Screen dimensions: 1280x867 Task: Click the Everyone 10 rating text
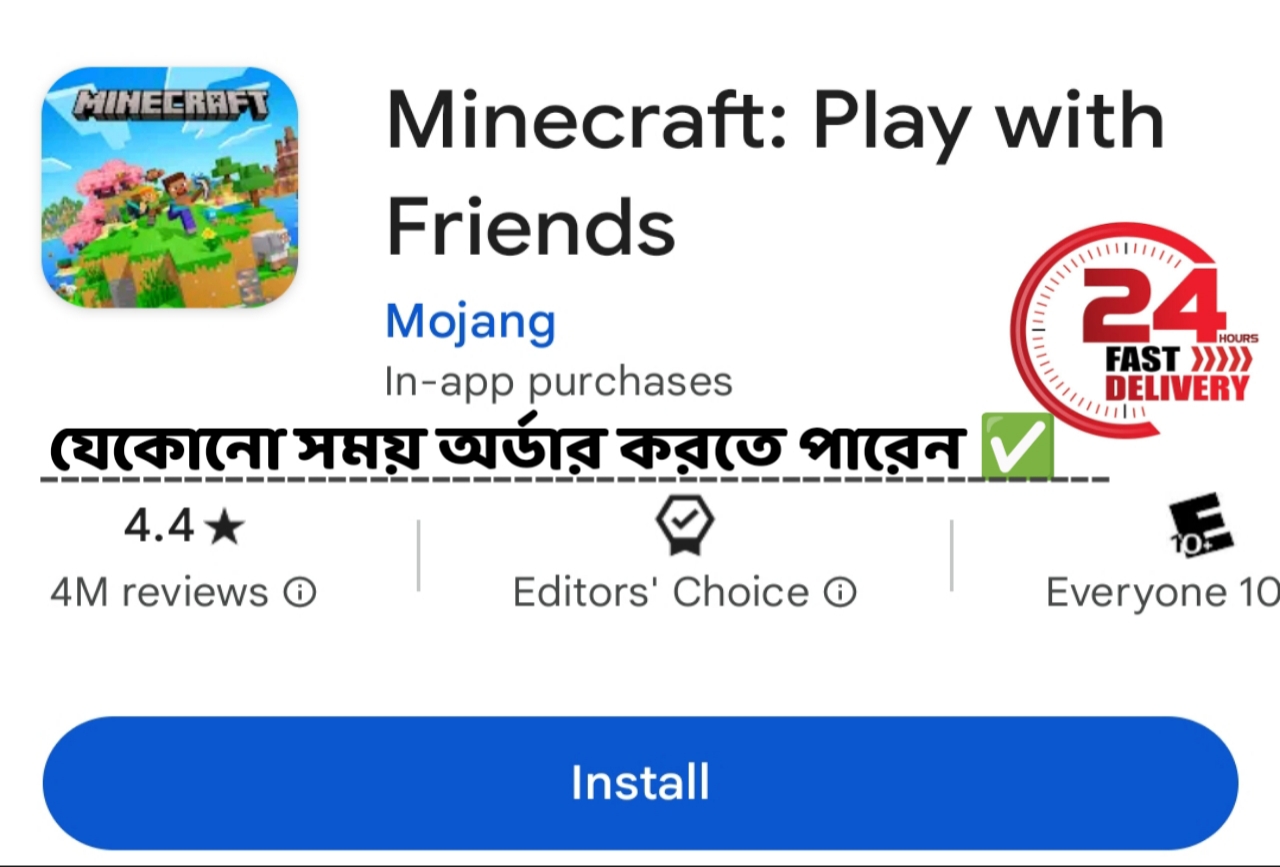pyautogui.click(x=1162, y=593)
